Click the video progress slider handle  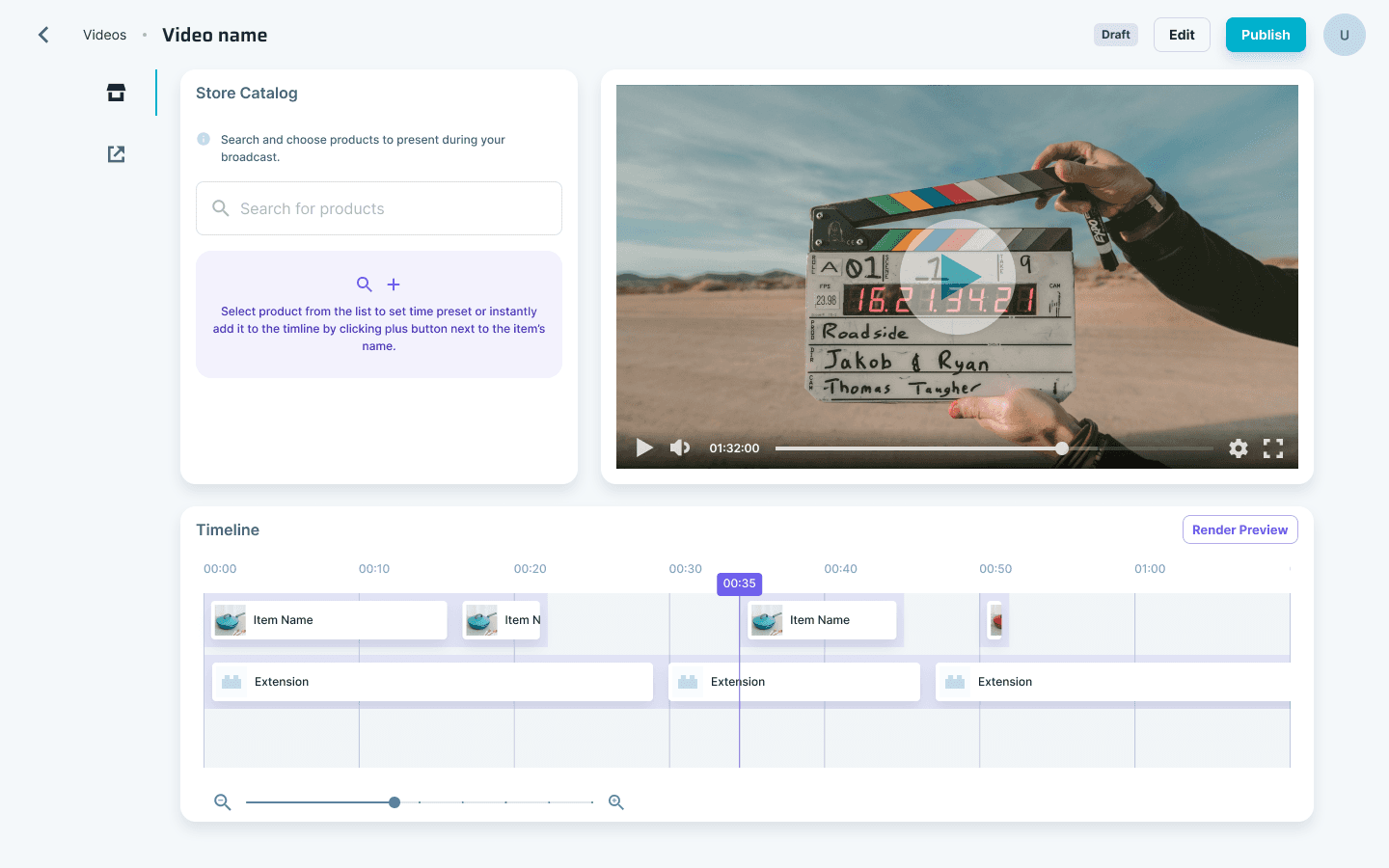1062,448
